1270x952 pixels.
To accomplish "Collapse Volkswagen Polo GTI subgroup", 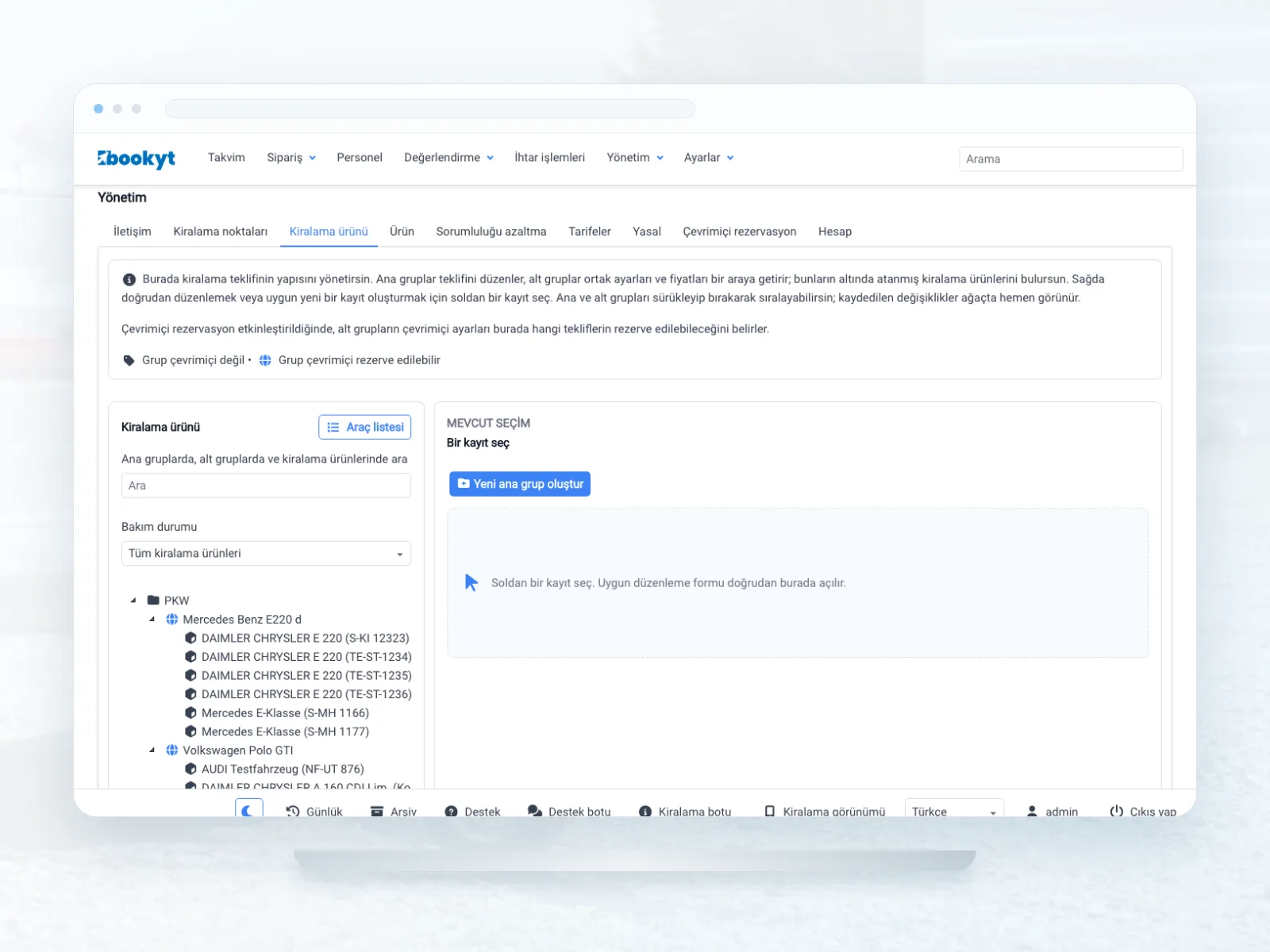I will click(x=152, y=750).
